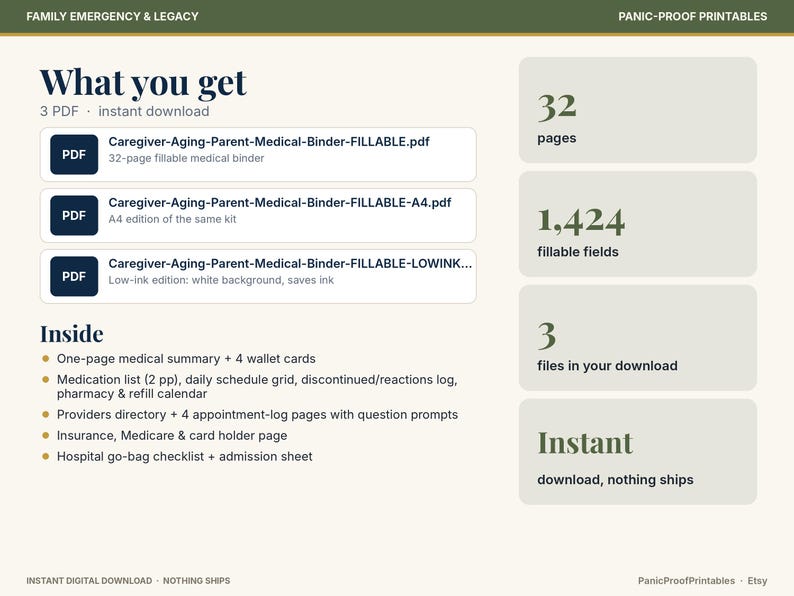Click the PDF icon for the A4 edition
Viewport: 794px width, 596px height.
pyautogui.click(x=74, y=215)
